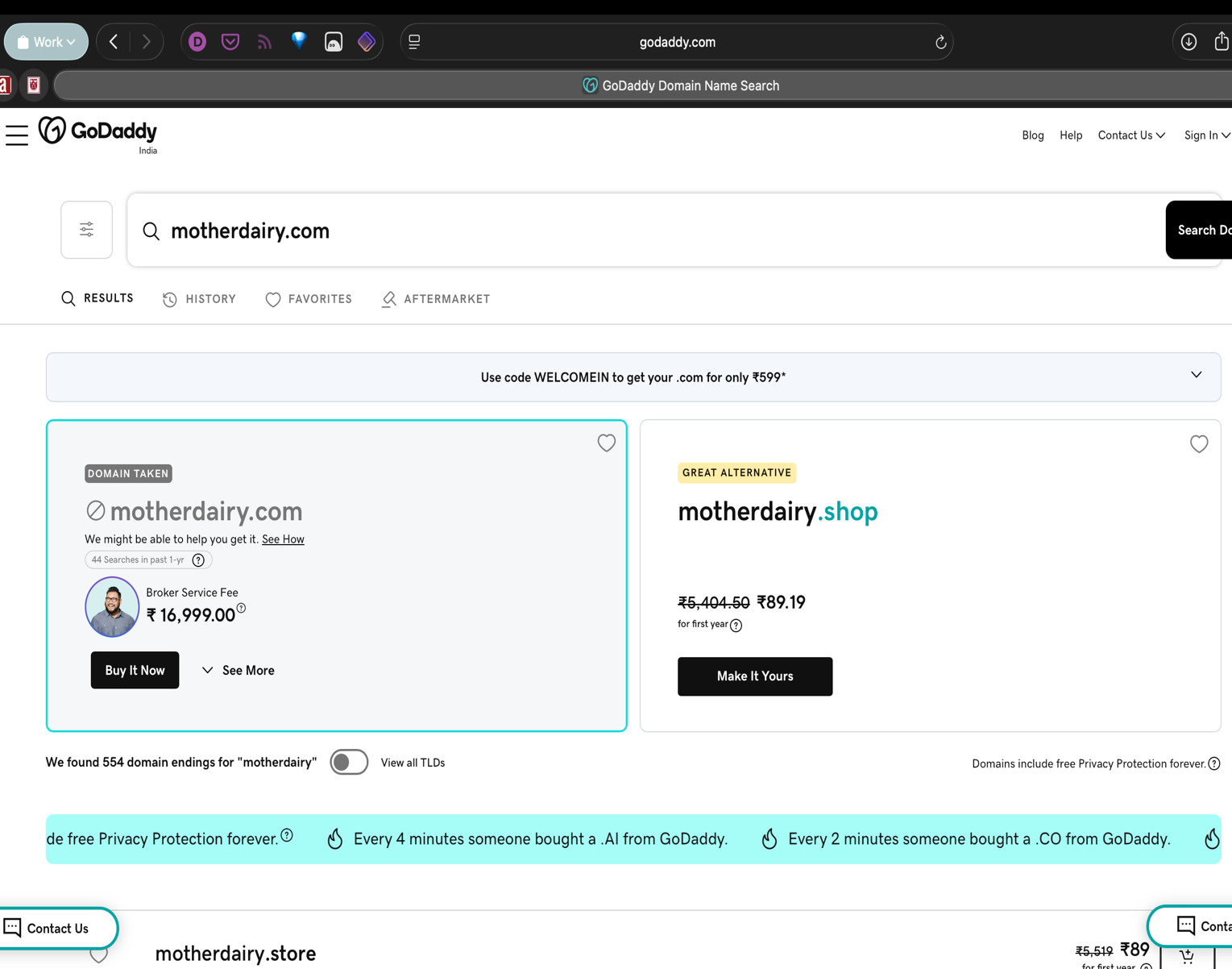Image resolution: width=1232 pixels, height=969 pixels.
Task: Click the motherdairy.shop domain title
Action: point(778,511)
